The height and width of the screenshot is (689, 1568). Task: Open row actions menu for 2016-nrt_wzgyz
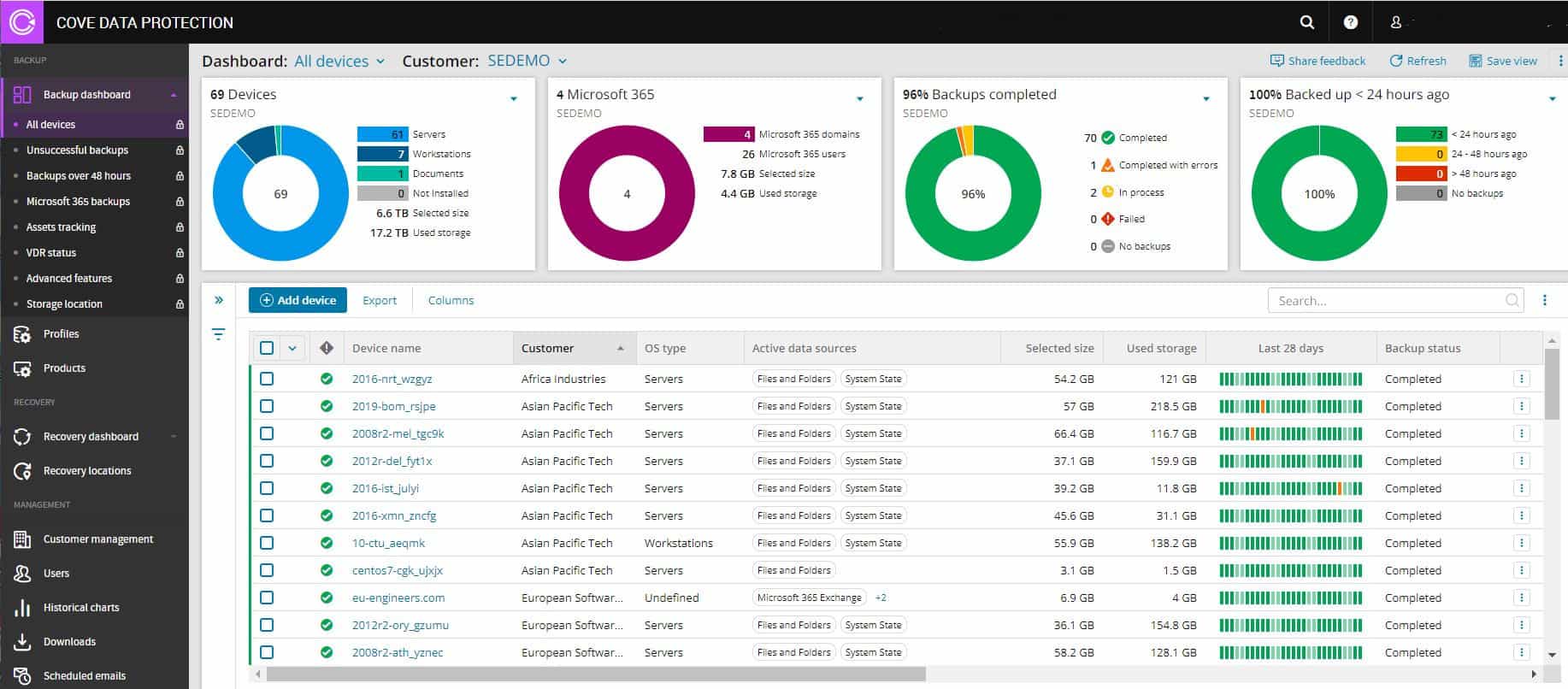pyautogui.click(x=1521, y=379)
